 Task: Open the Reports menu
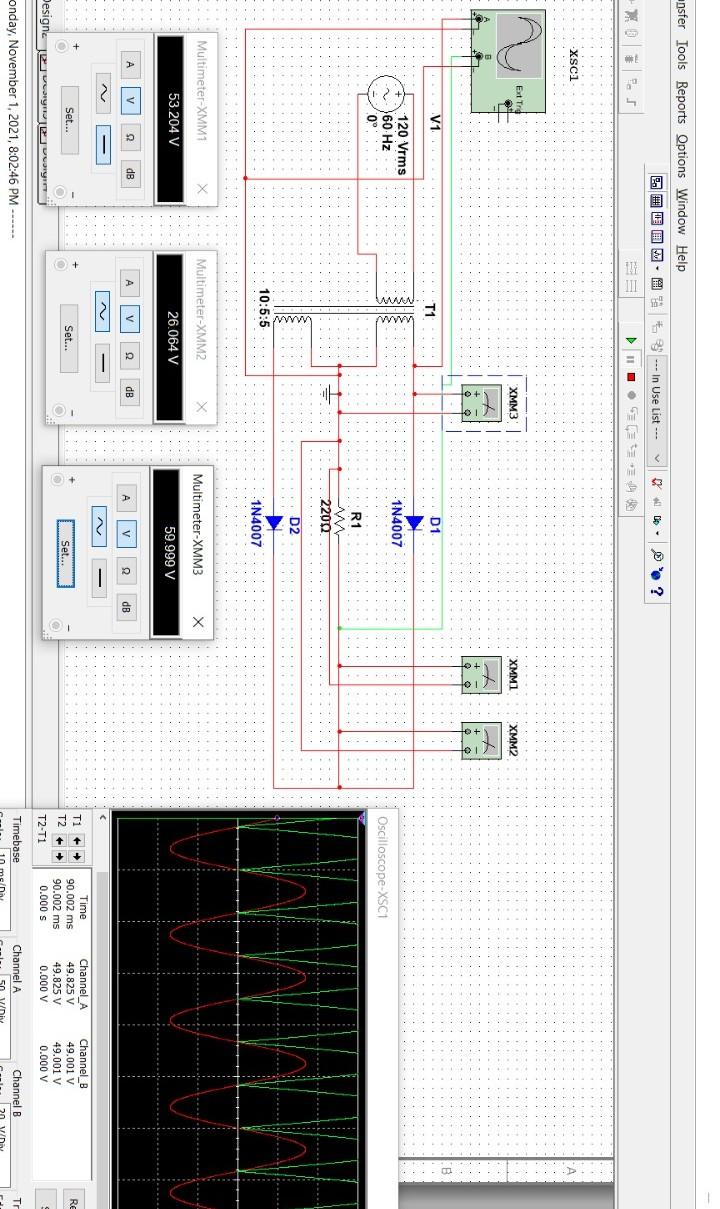[681, 103]
